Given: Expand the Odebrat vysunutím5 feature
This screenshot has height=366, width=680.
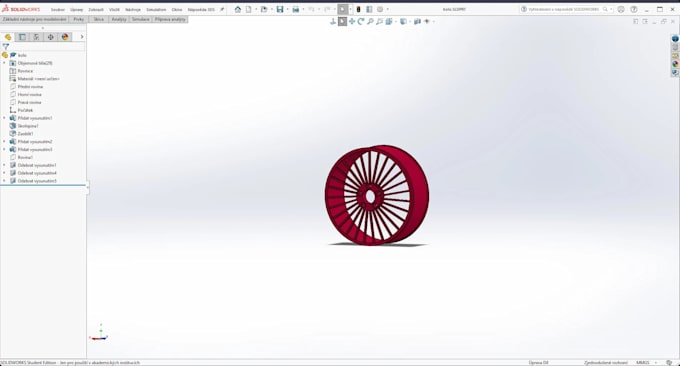Looking at the screenshot, I should [4, 181].
